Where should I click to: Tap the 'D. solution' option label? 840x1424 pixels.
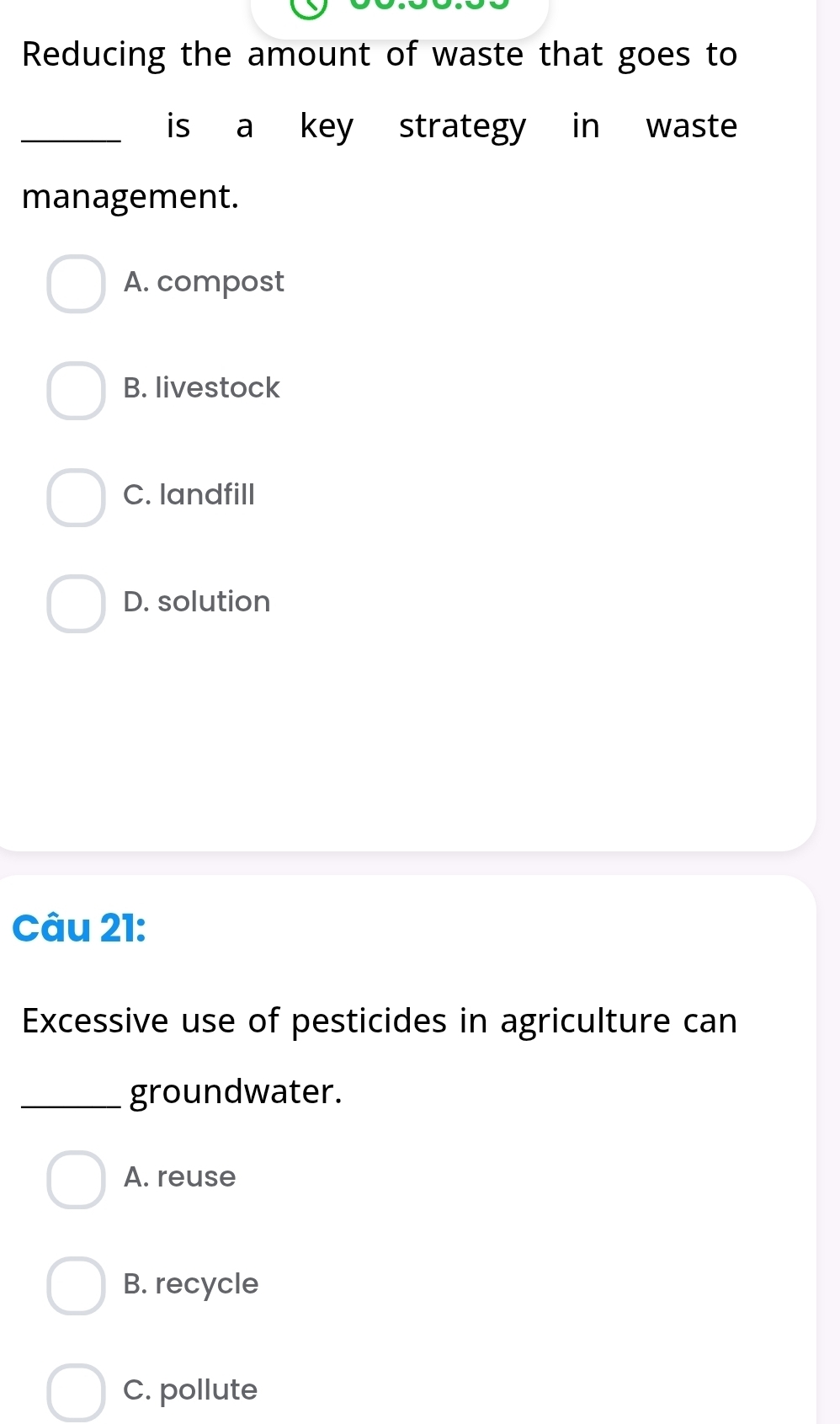click(x=197, y=601)
